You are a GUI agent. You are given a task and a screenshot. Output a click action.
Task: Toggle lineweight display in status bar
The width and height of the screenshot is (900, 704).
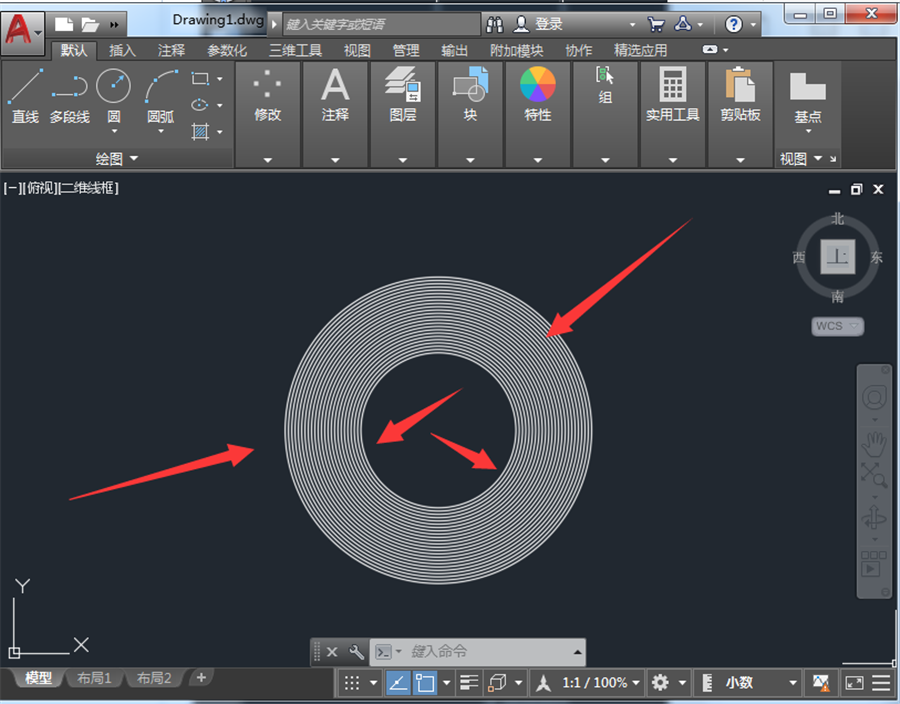coord(470,682)
